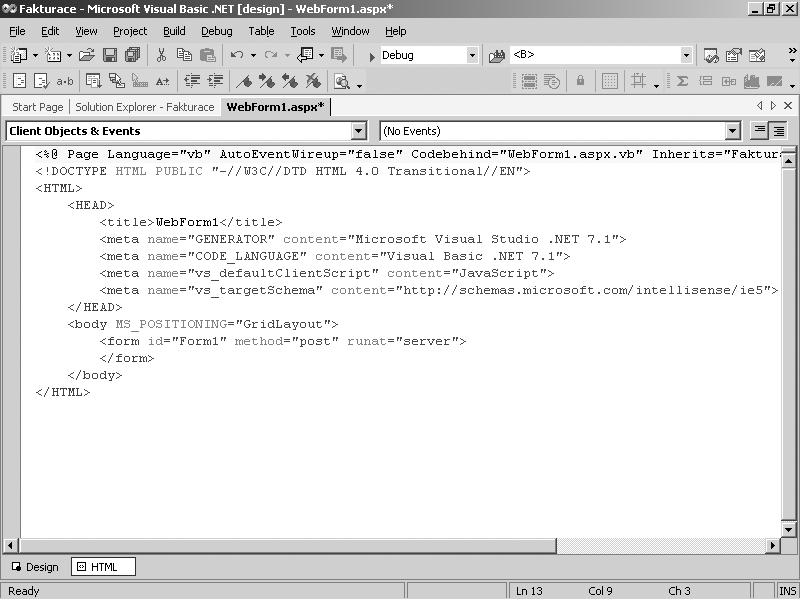Screen dimensions: 800x600
Task: Open the Properties Window toolbar icon
Action: coord(734,55)
